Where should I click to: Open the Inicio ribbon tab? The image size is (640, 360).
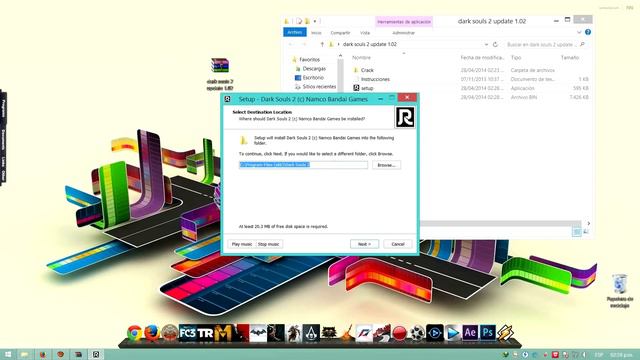[316, 33]
